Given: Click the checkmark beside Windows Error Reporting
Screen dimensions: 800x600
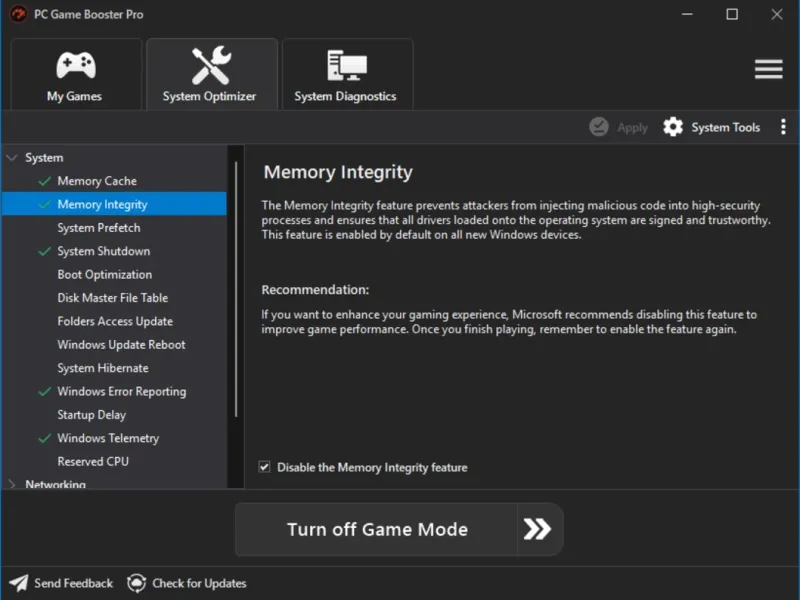Looking at the screenshot, I should [45, 392].
